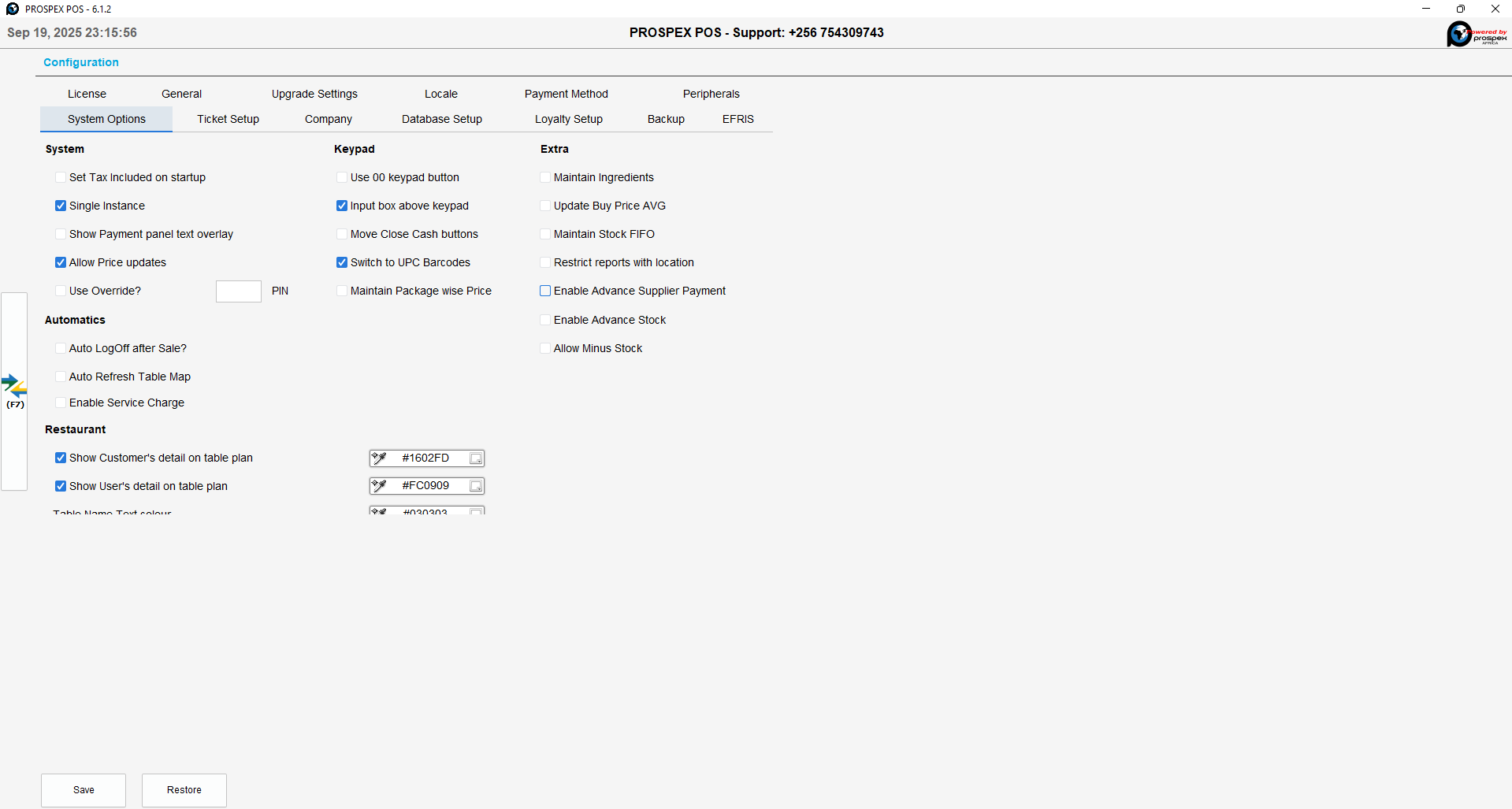
Task: Open colour dropdown for #FC0909 field
Action: (x=476, y=486)
